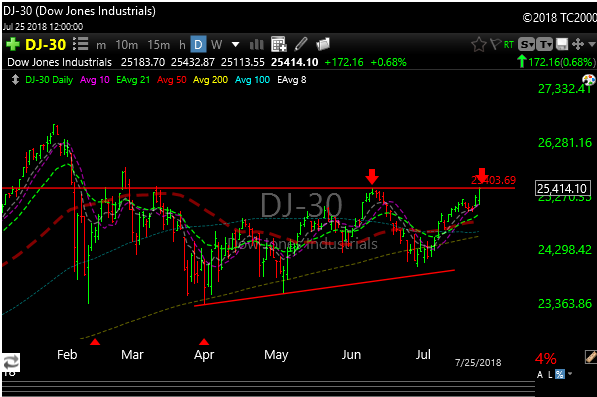Screen dimensions: 597x397
Task: Click the color palette icon near price axis
Action: 588,80
